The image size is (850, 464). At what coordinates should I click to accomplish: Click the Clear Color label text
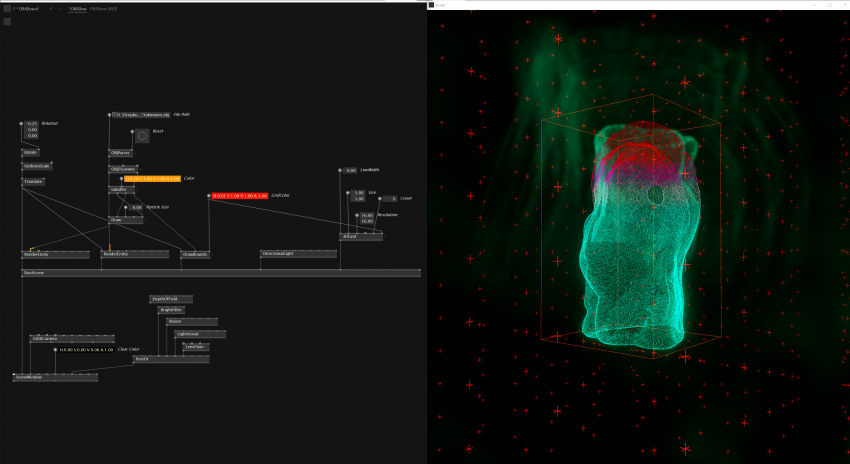click(x=128, y=350)
